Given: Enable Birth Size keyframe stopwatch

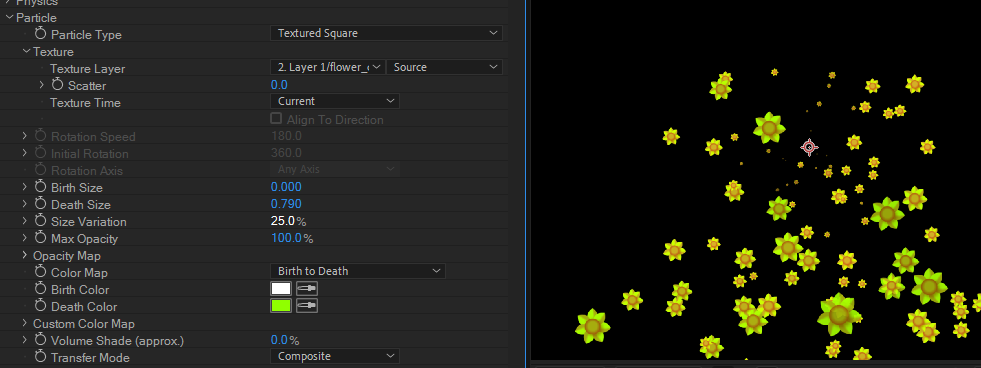Looking at the screenshot, I should (41, 187).
